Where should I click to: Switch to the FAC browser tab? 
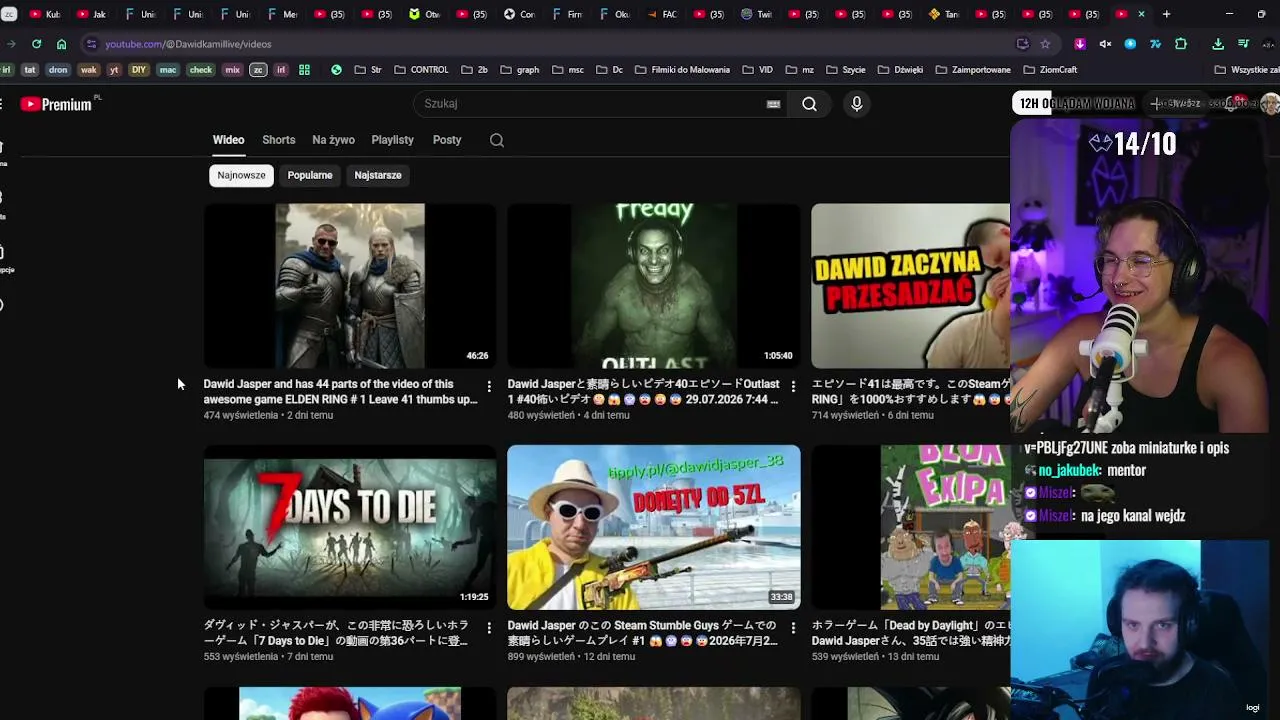pos(662,14)
